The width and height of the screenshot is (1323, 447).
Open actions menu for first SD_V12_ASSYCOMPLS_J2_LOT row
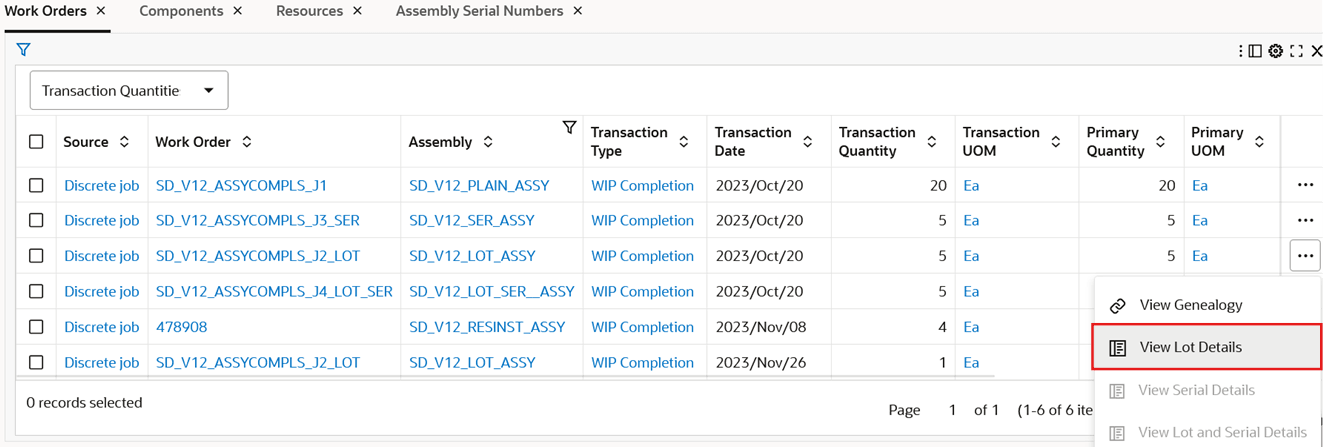pyautogui.click(x=1305, y=256)
